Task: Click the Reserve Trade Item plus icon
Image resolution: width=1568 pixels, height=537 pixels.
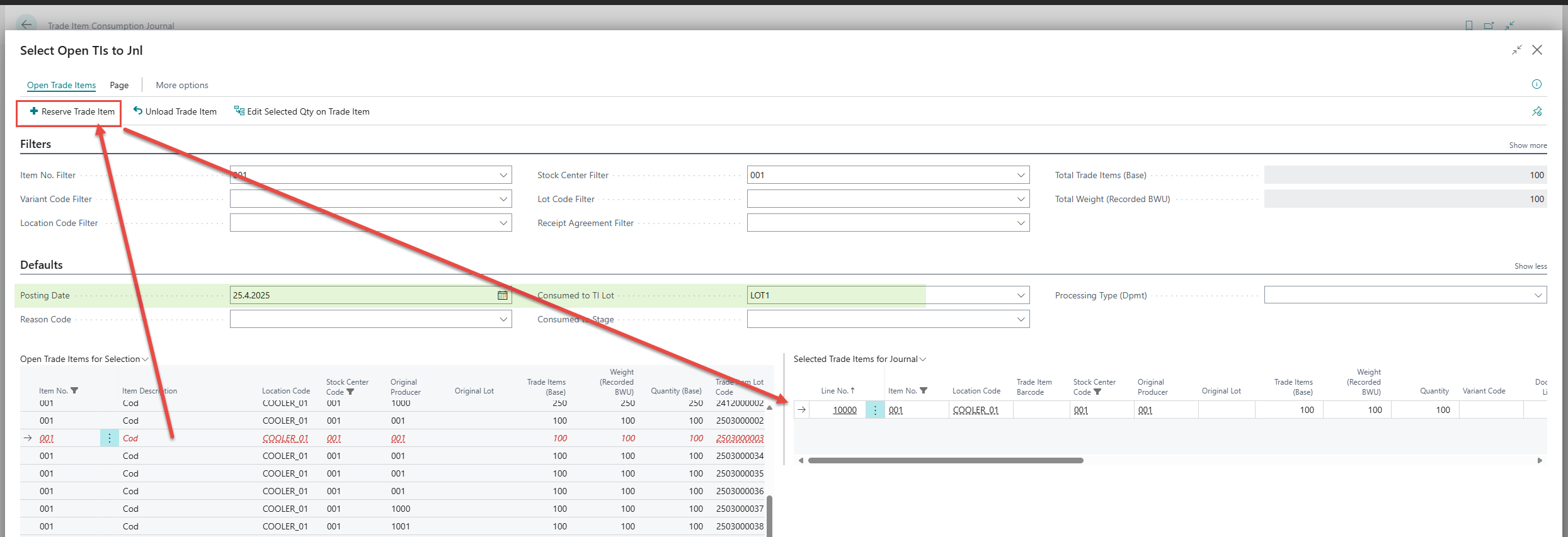Action: coord(34,111)
